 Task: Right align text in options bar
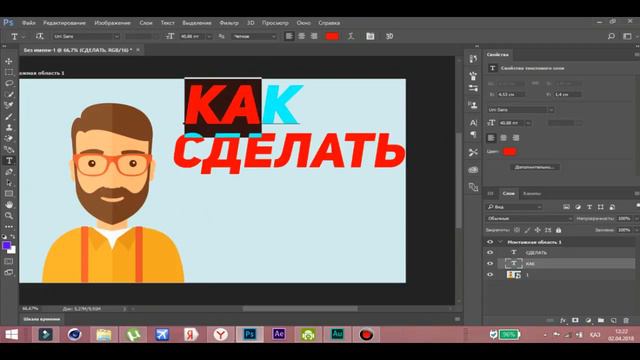tap(314, 36)
